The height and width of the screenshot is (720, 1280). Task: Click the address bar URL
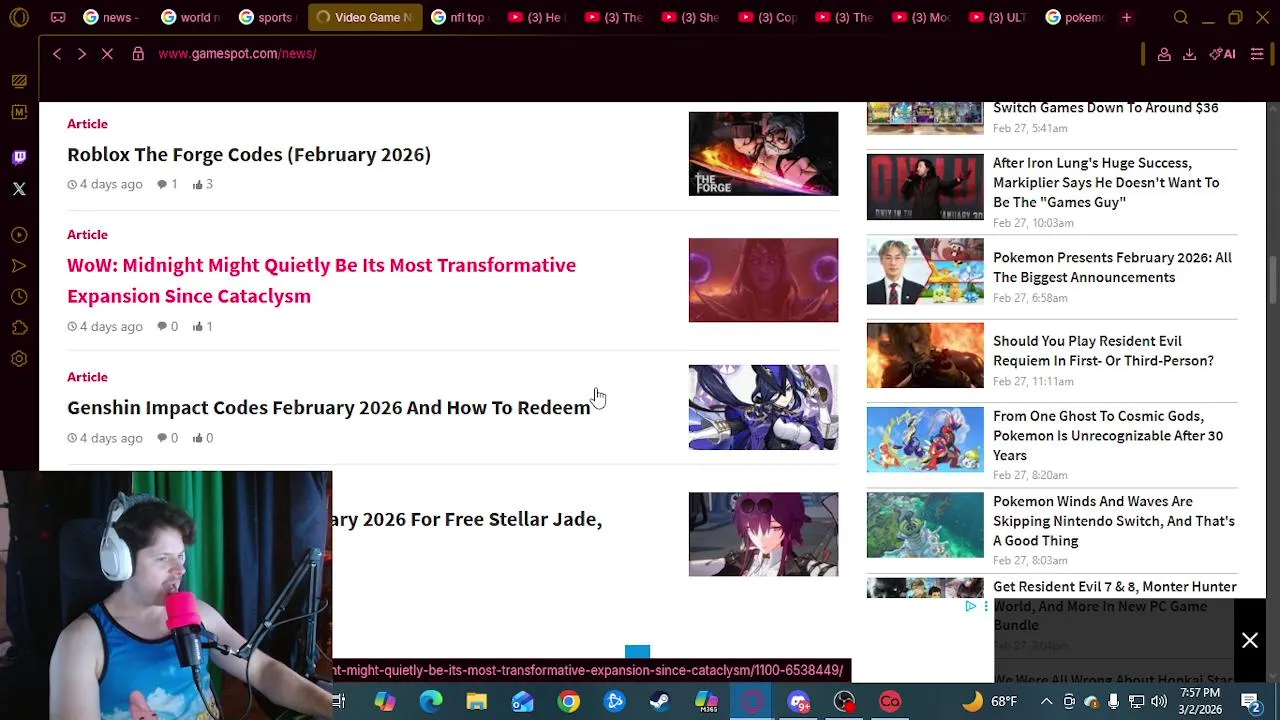(237, 54)
